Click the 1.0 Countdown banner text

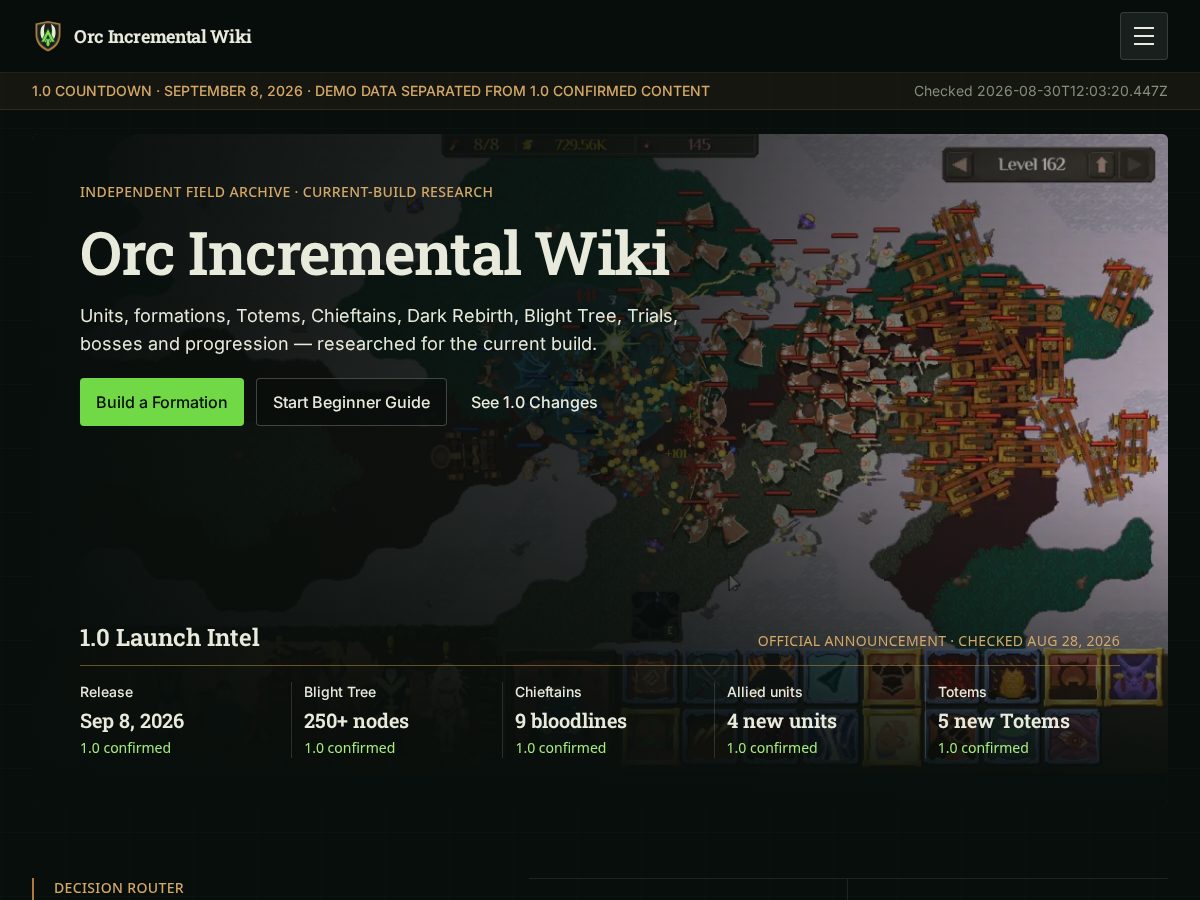click(371, 91)
